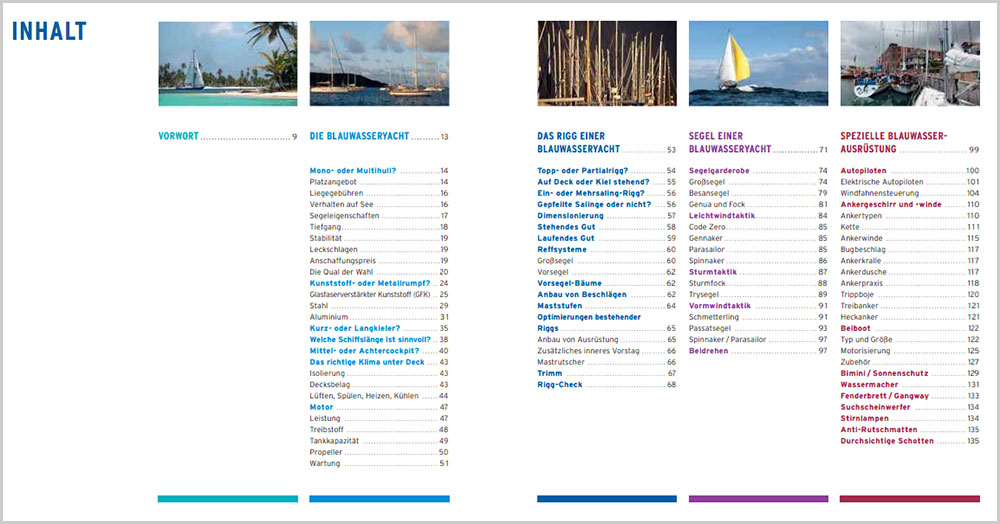Image resolution: width=1000 pixels, height=524 pixels.
Task: Click the INHALT page title
Action: tap(49, 32)
